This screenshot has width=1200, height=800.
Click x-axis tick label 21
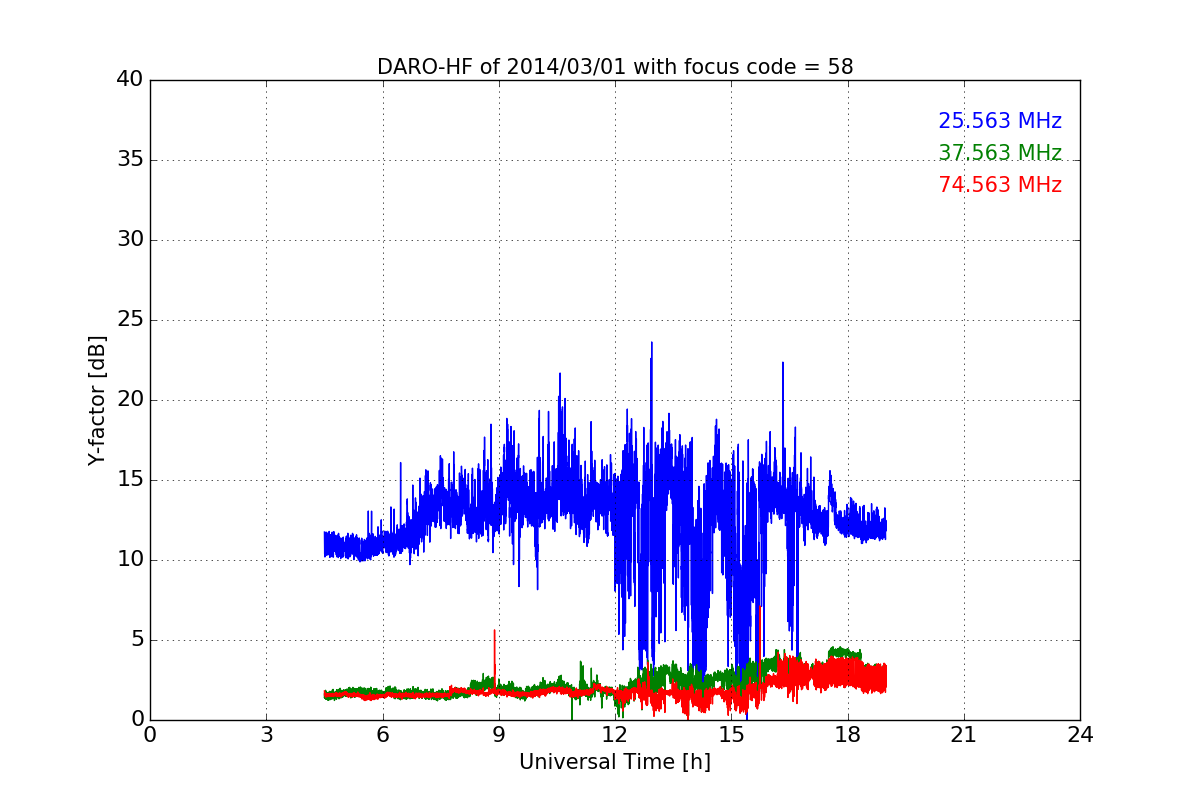click(x=964, y=735)
